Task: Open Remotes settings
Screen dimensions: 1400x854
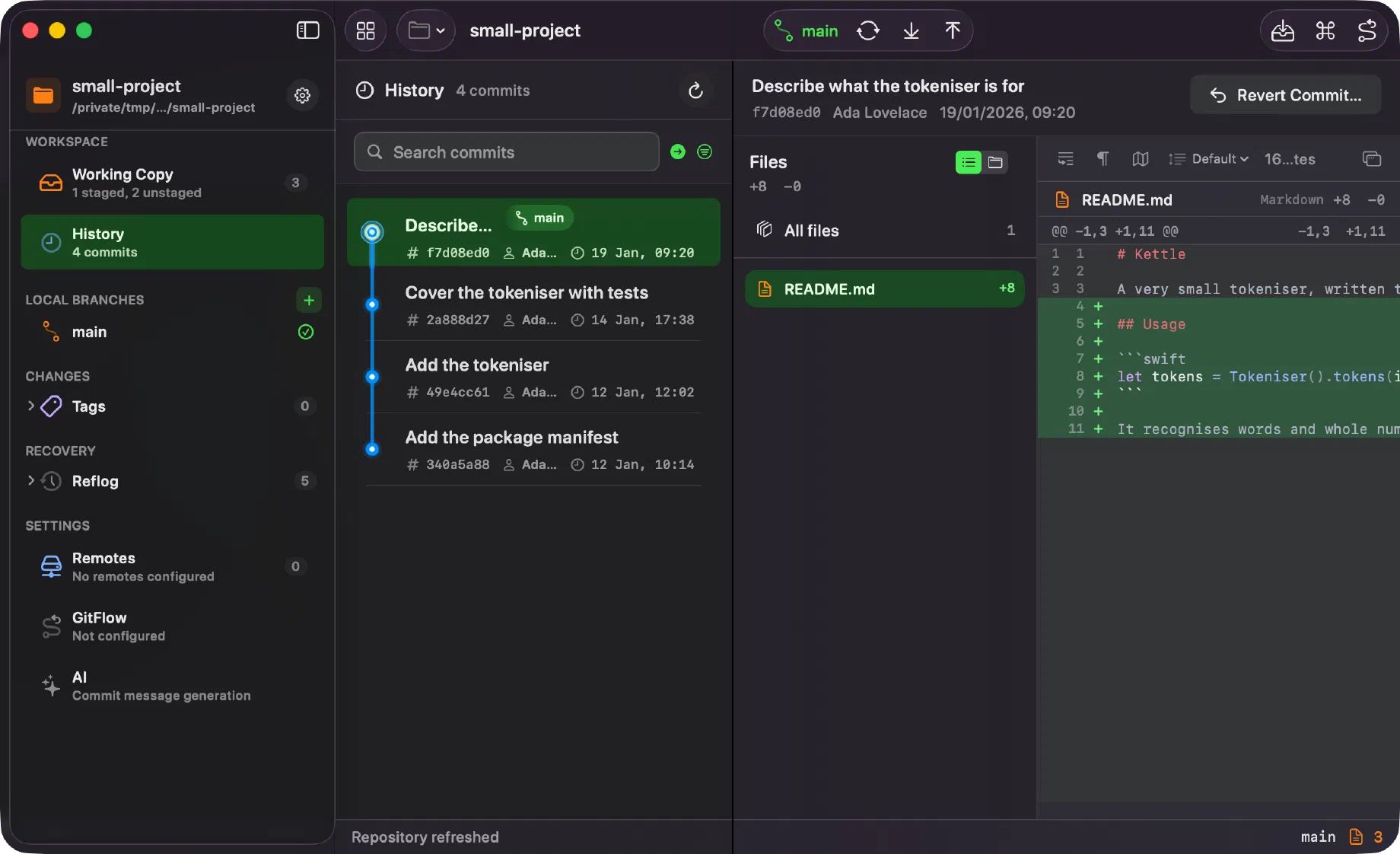Action: (x=173, y=566)
